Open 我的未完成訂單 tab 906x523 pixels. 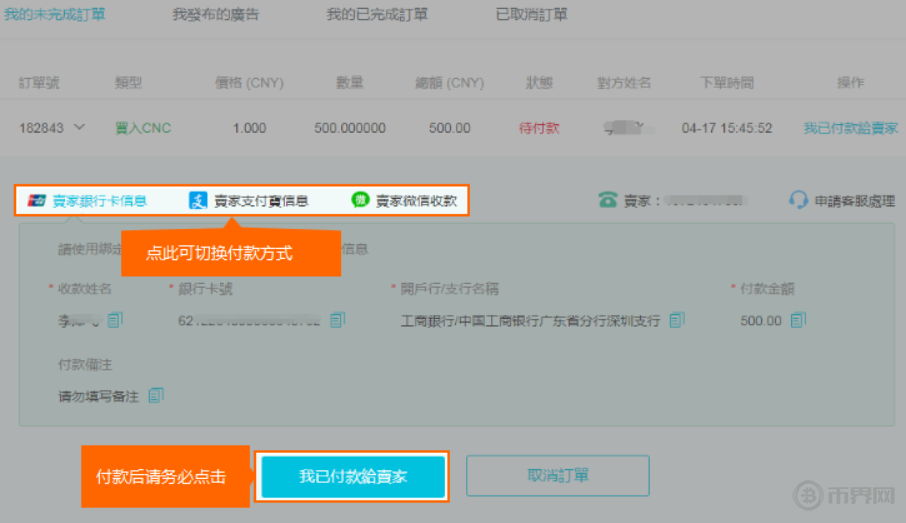(x=55, y=15)
